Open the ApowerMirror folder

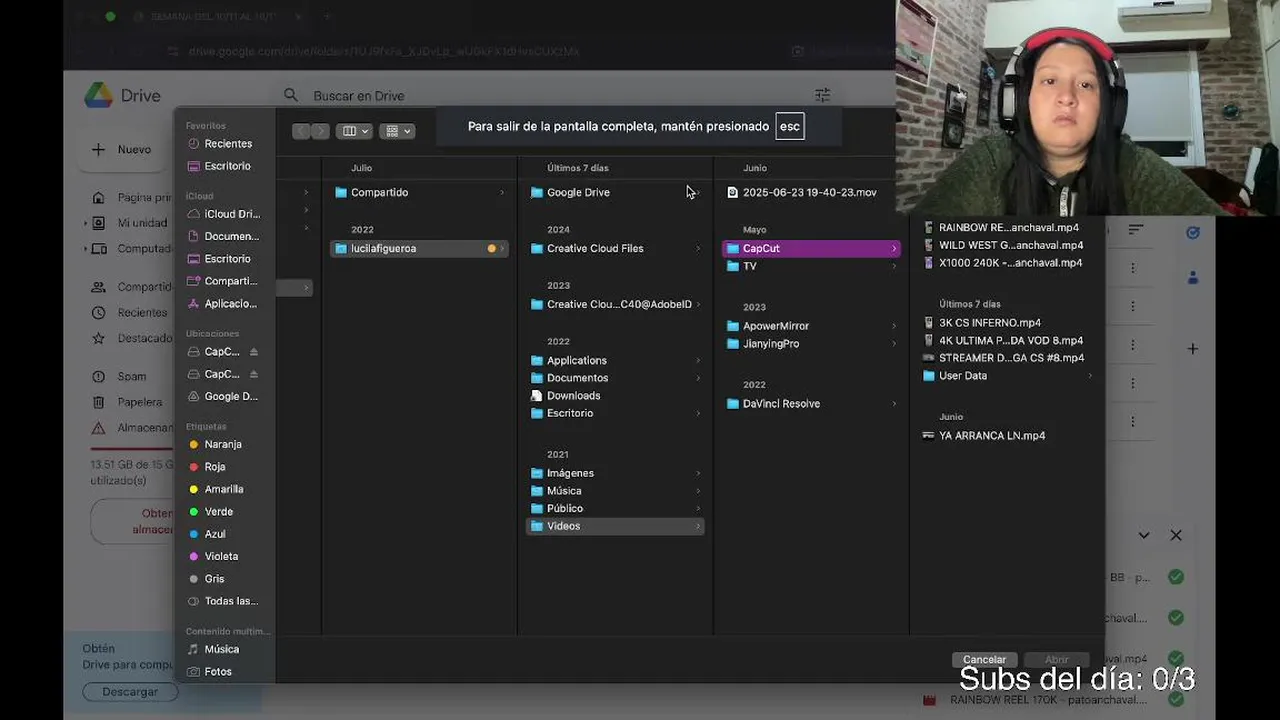pyautogui.click(x=811, y=326)
